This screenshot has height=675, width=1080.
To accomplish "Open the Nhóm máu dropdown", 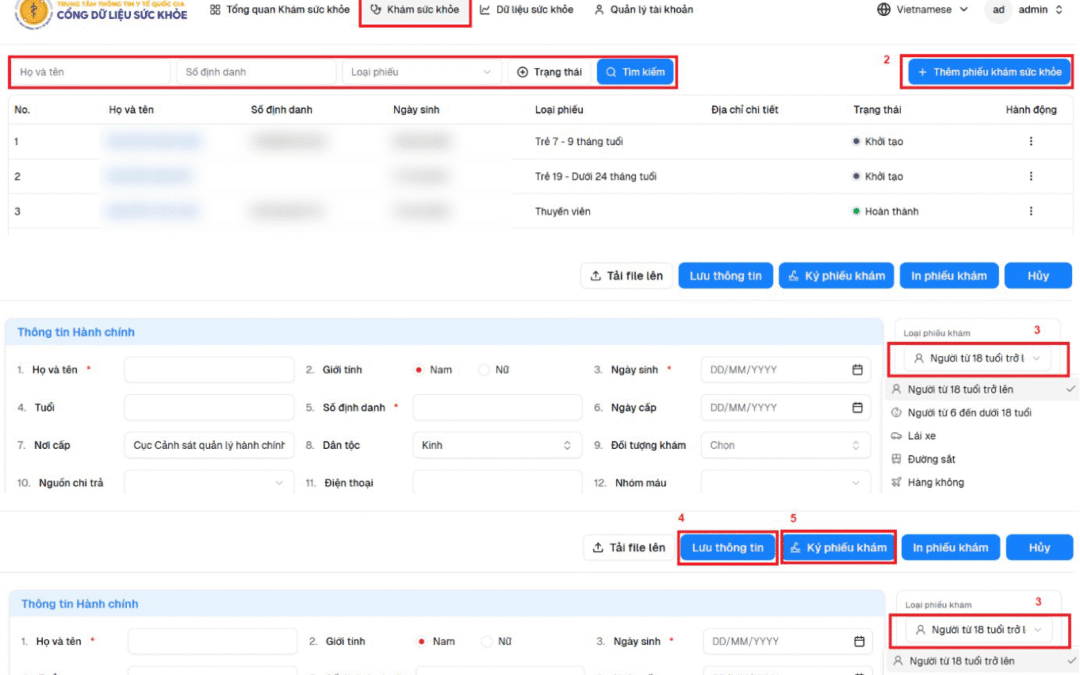I will (785, 483).
